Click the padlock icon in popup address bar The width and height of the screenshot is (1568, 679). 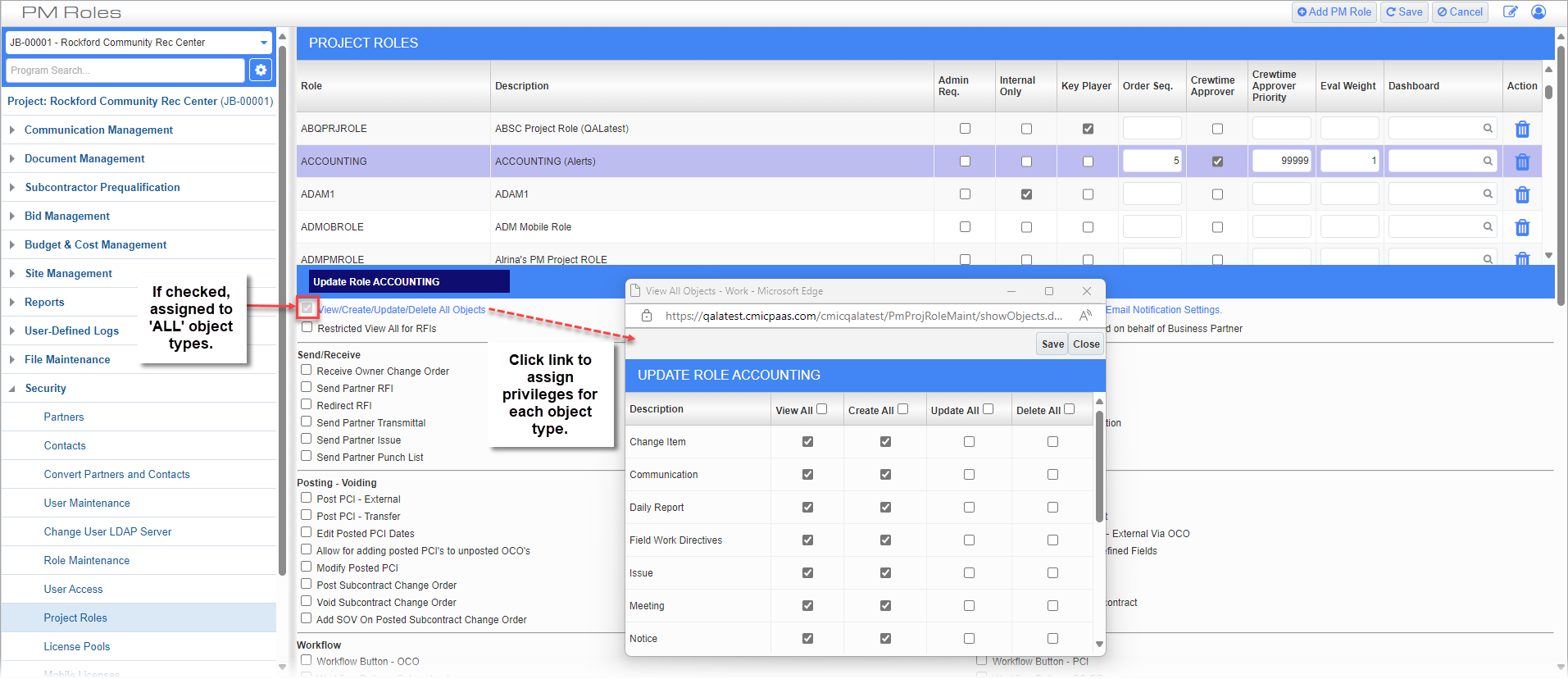click(x=647, y=316)
